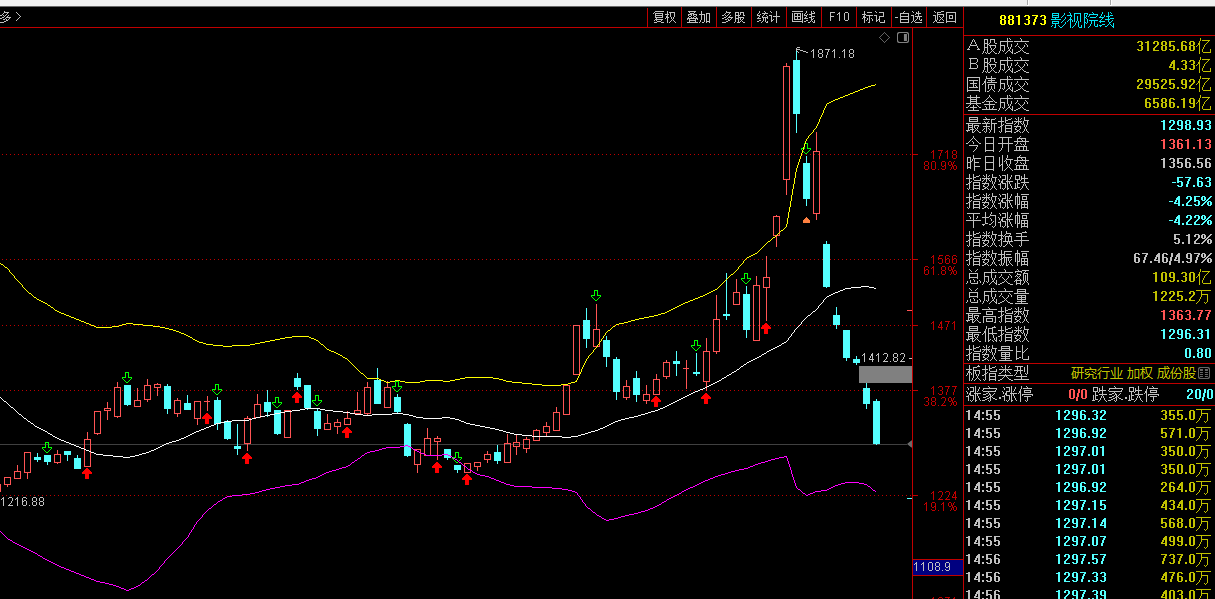Open the 成份股 list icon
This screenshot has height=599, width=1215.
[1204, 374]
